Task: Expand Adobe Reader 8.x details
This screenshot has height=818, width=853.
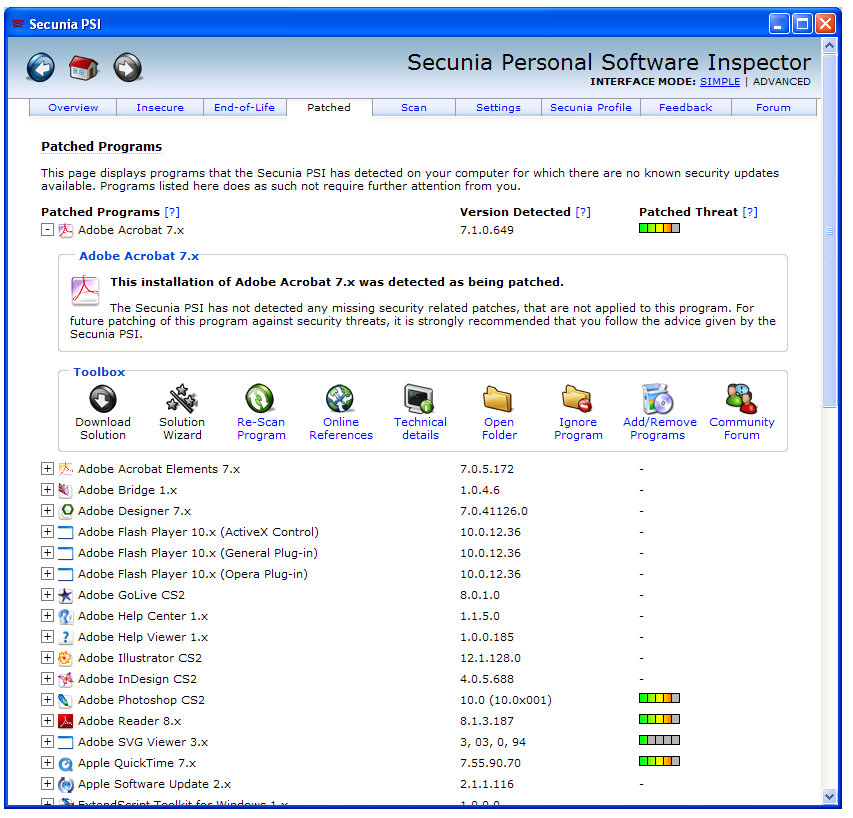Action: [x=47, y=721]
